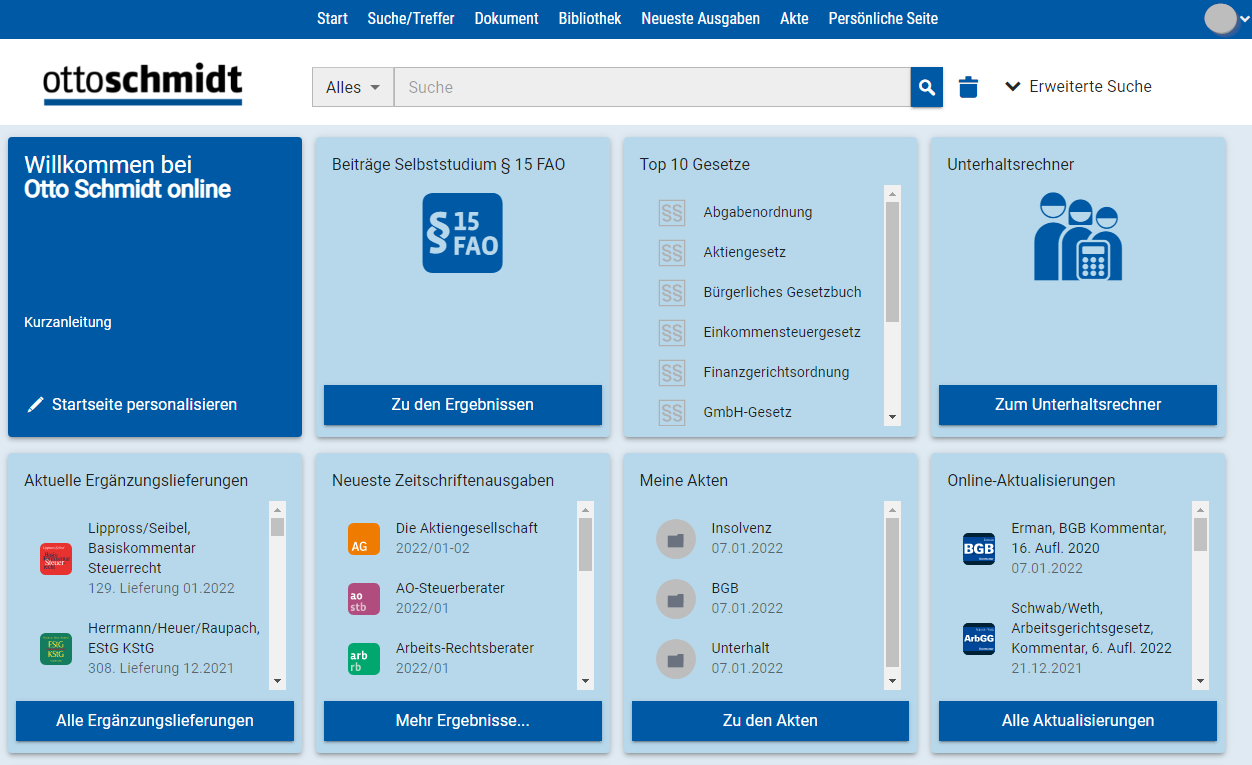This screenshot has width=1252, height=765.
Task: Click paragraph icon next to Abgabenordnung
Action: pos(672,212)
